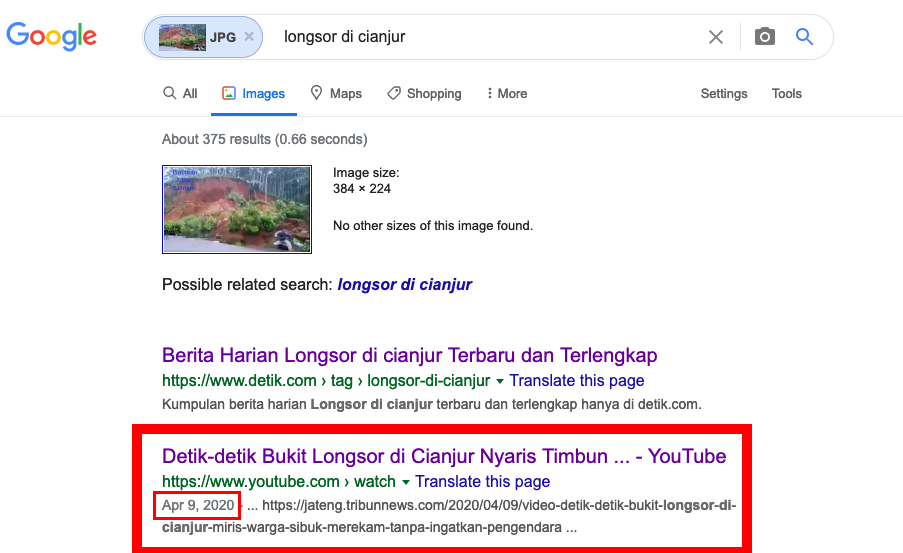Click the detik.com tag URL text

326,381
